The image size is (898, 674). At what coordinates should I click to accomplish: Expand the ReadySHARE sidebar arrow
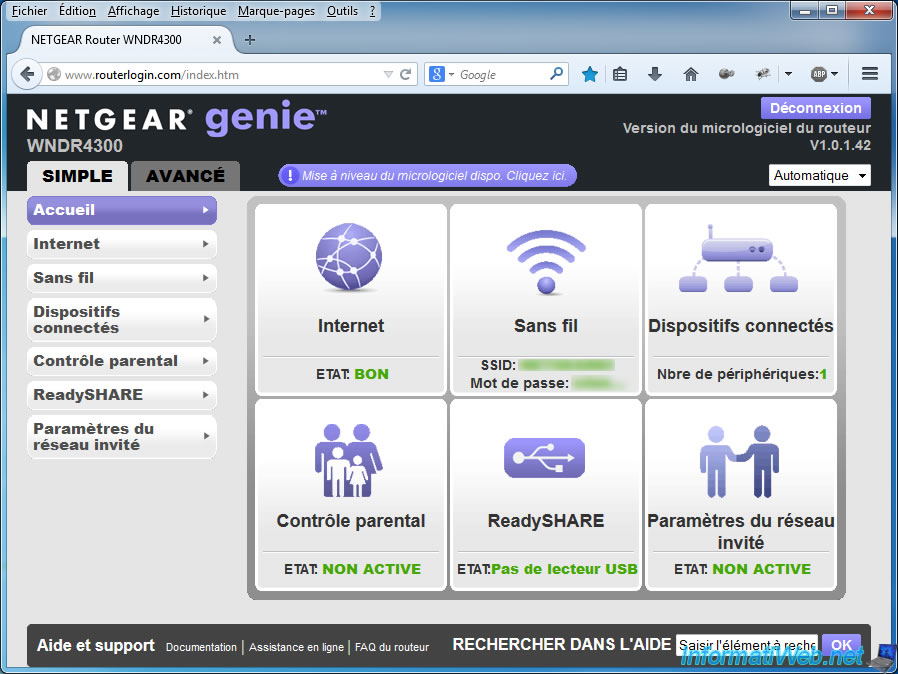[206, 395]
